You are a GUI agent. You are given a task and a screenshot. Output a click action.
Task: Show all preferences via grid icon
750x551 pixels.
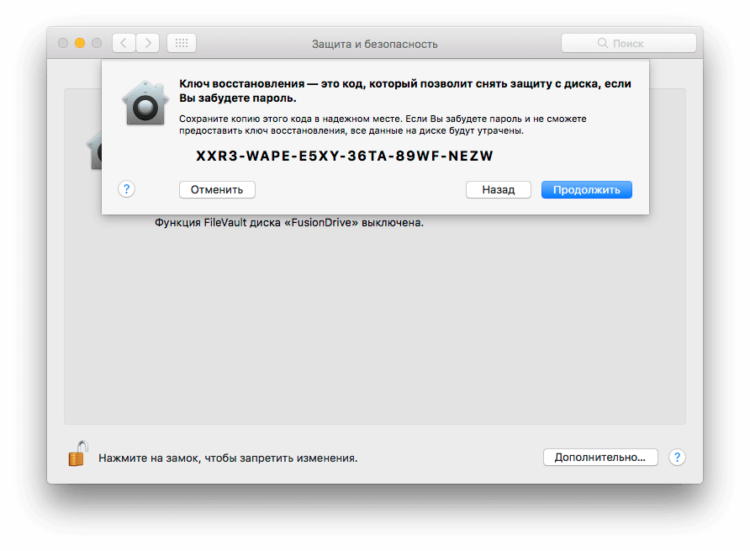coord(181,43)
